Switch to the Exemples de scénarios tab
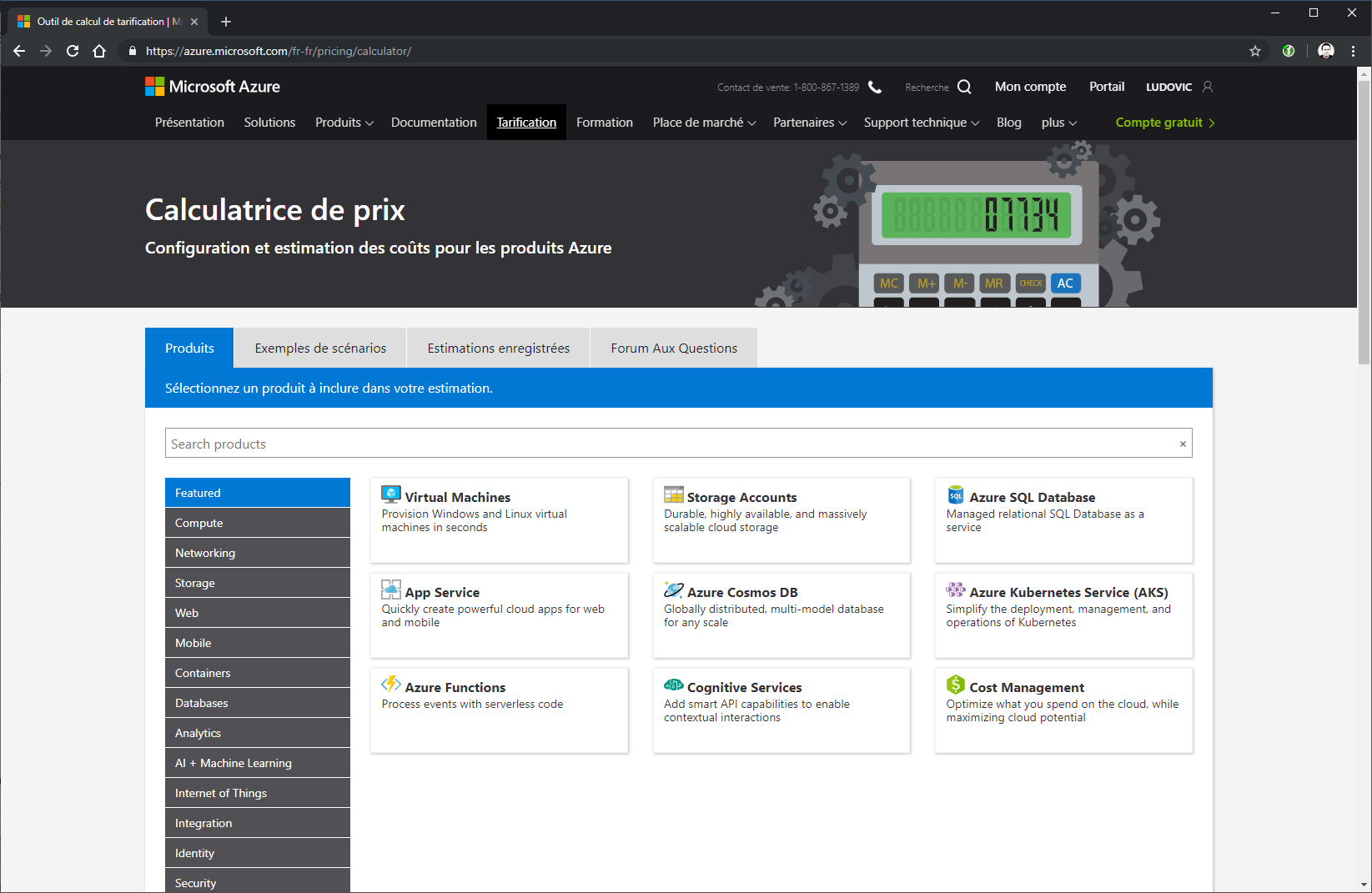This screenshot has width=1372, height=893. pyautogui.click(x=320, y=348)
